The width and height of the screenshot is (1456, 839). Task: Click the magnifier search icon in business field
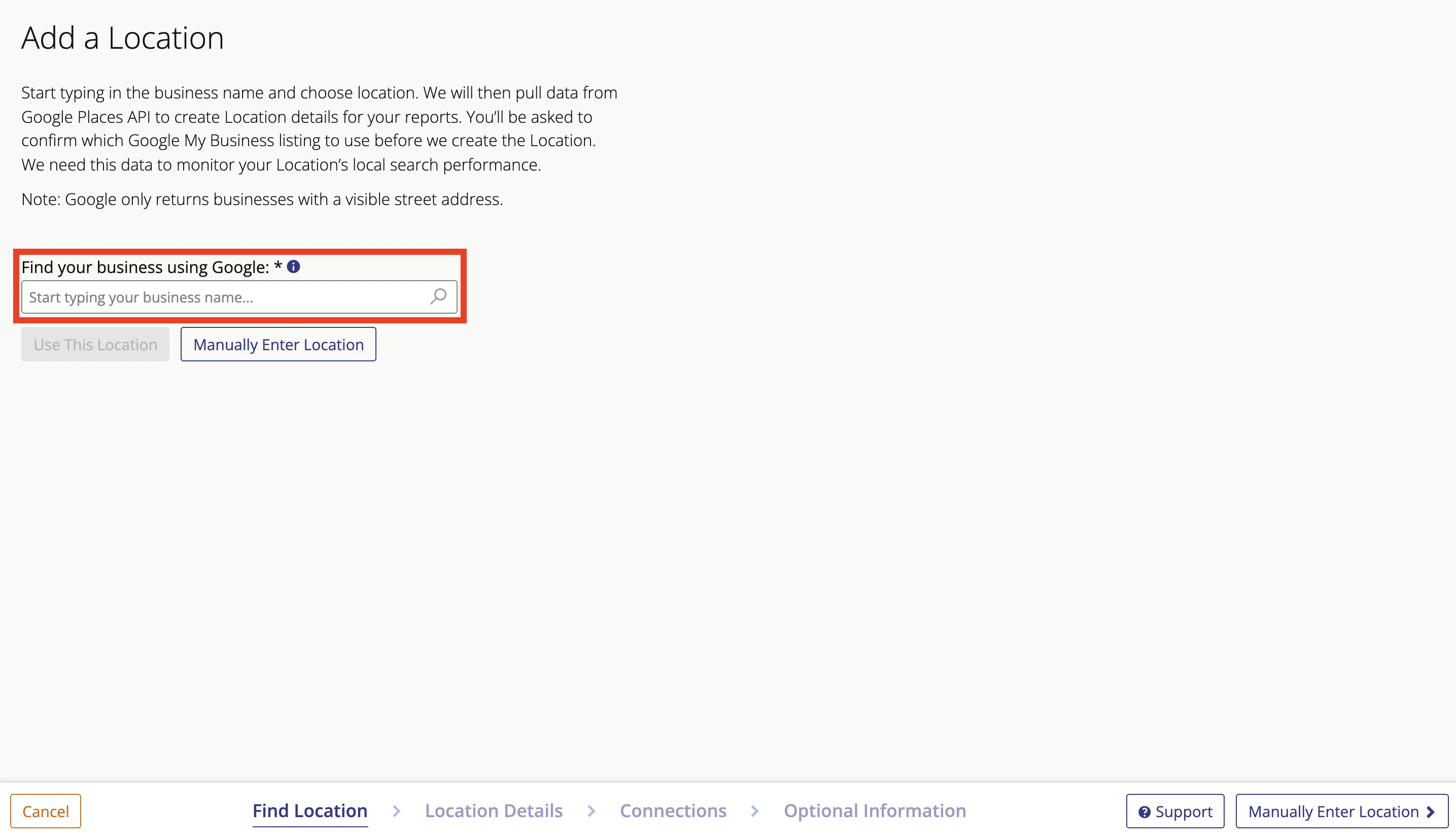[438, 297]
